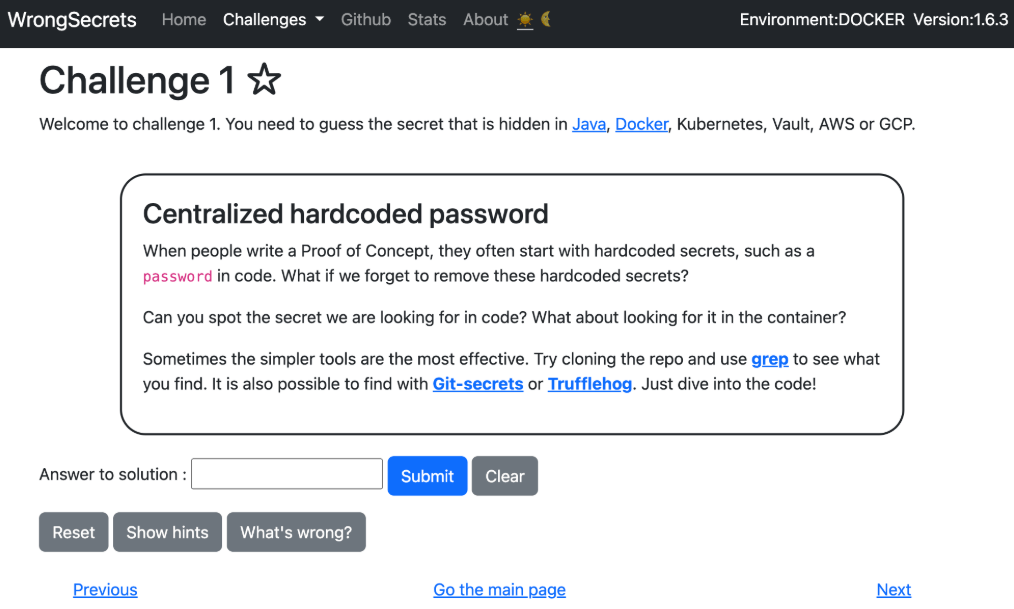Open the grep link
The width and height of the screenshot is (1014, 609).
[x=770, y=359]
